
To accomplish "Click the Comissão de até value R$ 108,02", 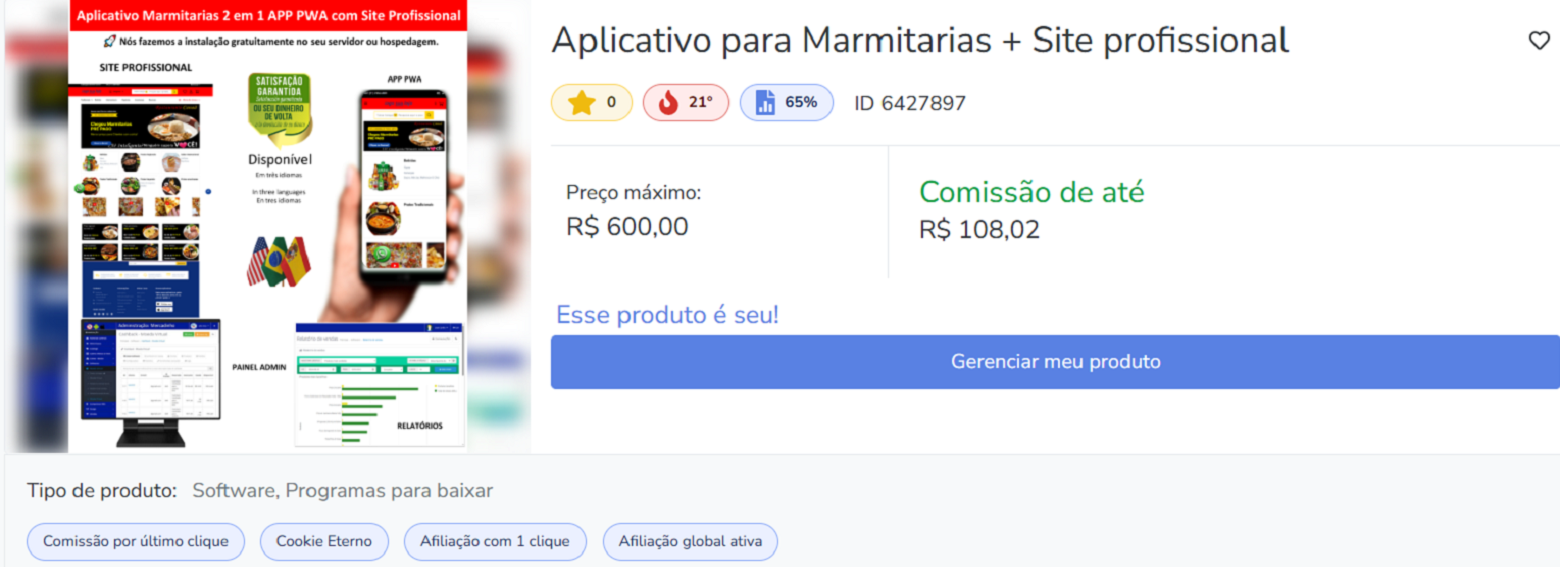I will point(979,230).
